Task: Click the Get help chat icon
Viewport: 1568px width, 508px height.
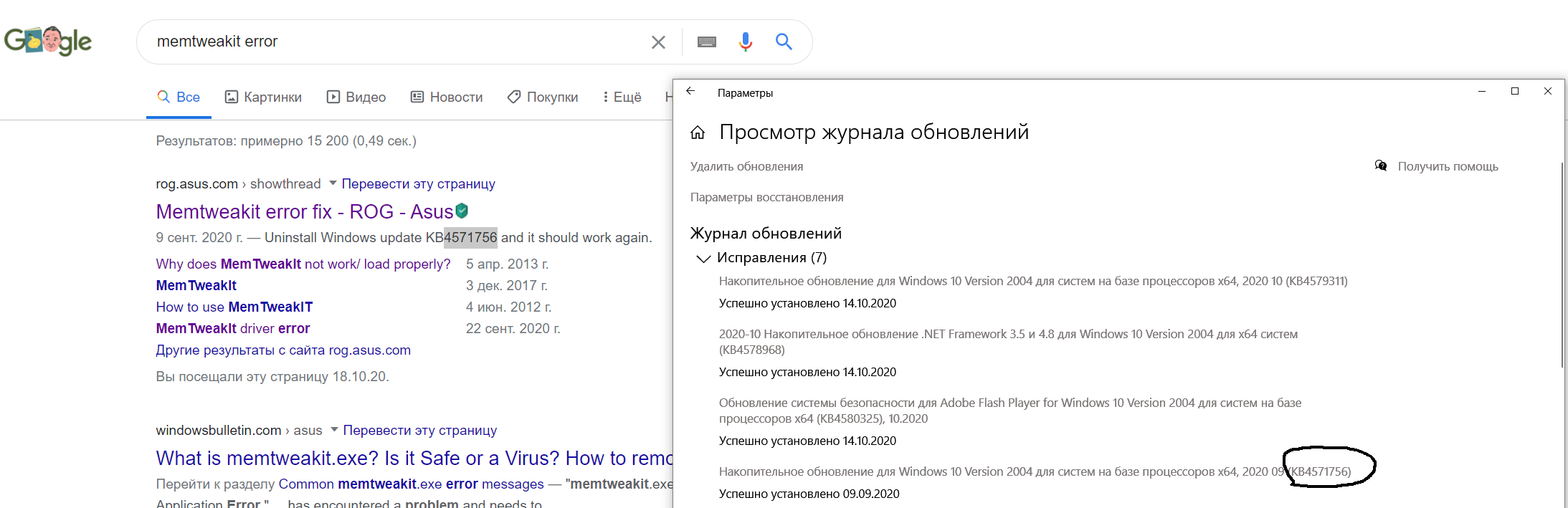Action: point(1381,166)
